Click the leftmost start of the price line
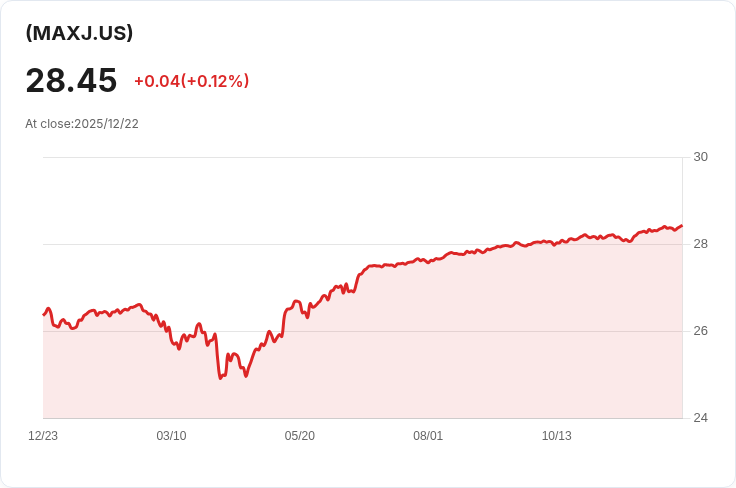Viewport: 736px width, 488px height. point(44,314)
